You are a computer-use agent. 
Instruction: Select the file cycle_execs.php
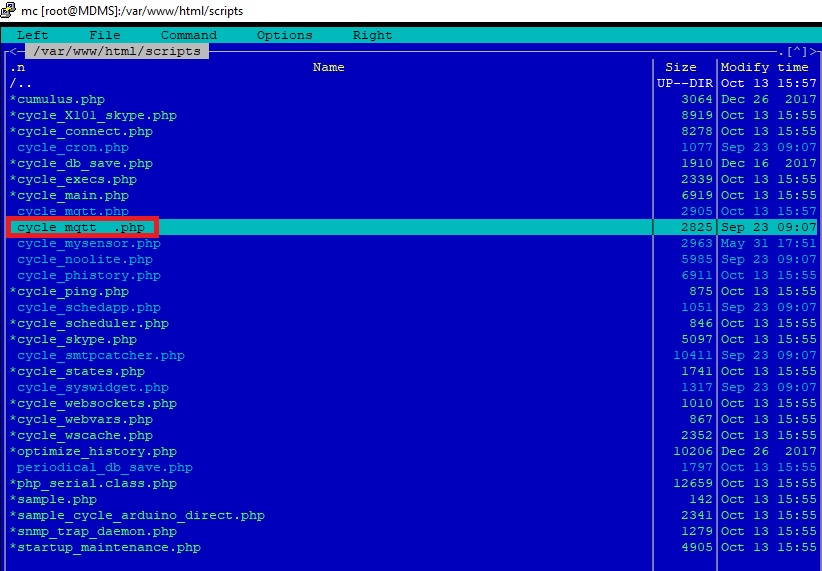[73, 179]
